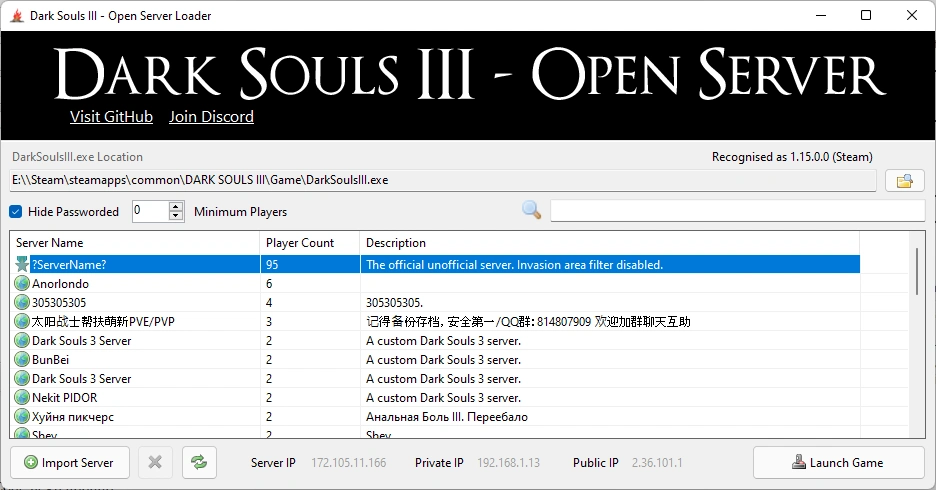Click the globe icon next to Anorlondo
Viewport: 936px width, 490px height.
tap(22, 284)
